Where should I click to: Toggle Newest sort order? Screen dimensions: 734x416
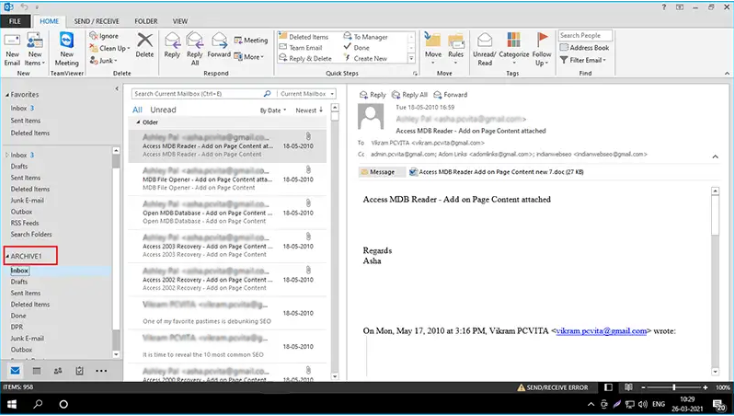309,110
